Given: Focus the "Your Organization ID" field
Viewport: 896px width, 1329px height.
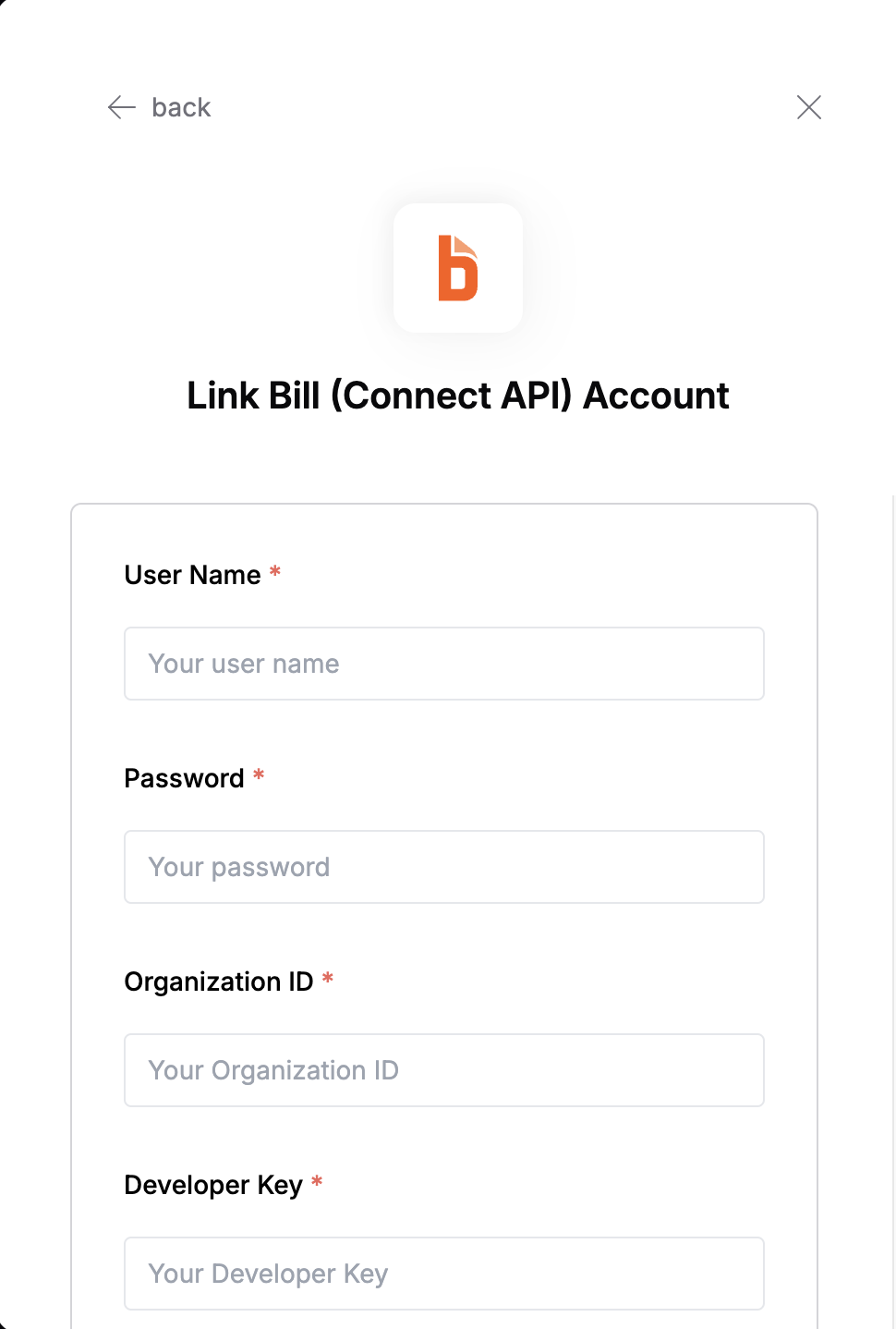Looking at the screenshot, I should (x=444, y=1070).
